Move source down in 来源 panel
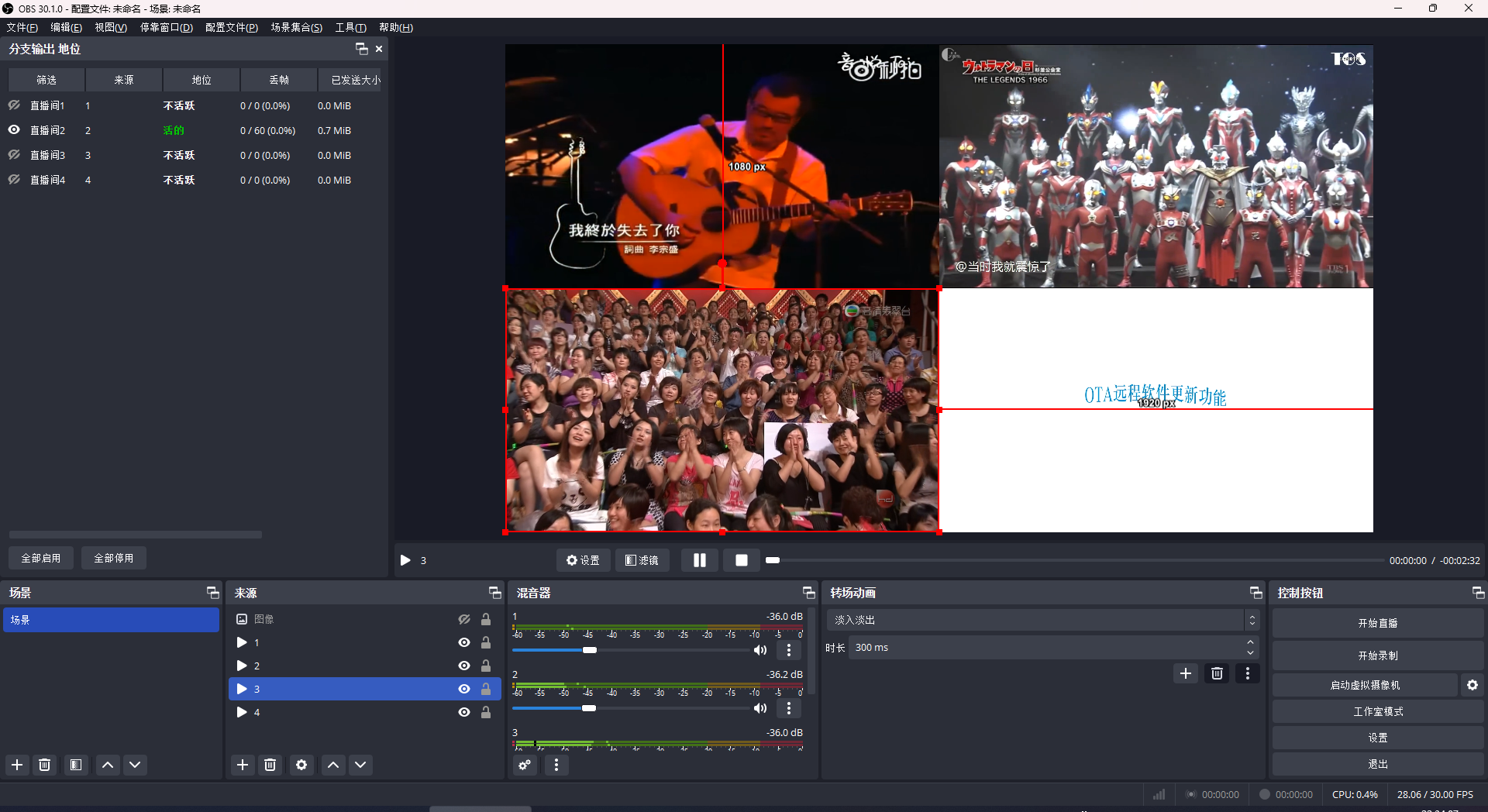The height and width of the screenshot is (812, 1488). click(x=360, y=765)
